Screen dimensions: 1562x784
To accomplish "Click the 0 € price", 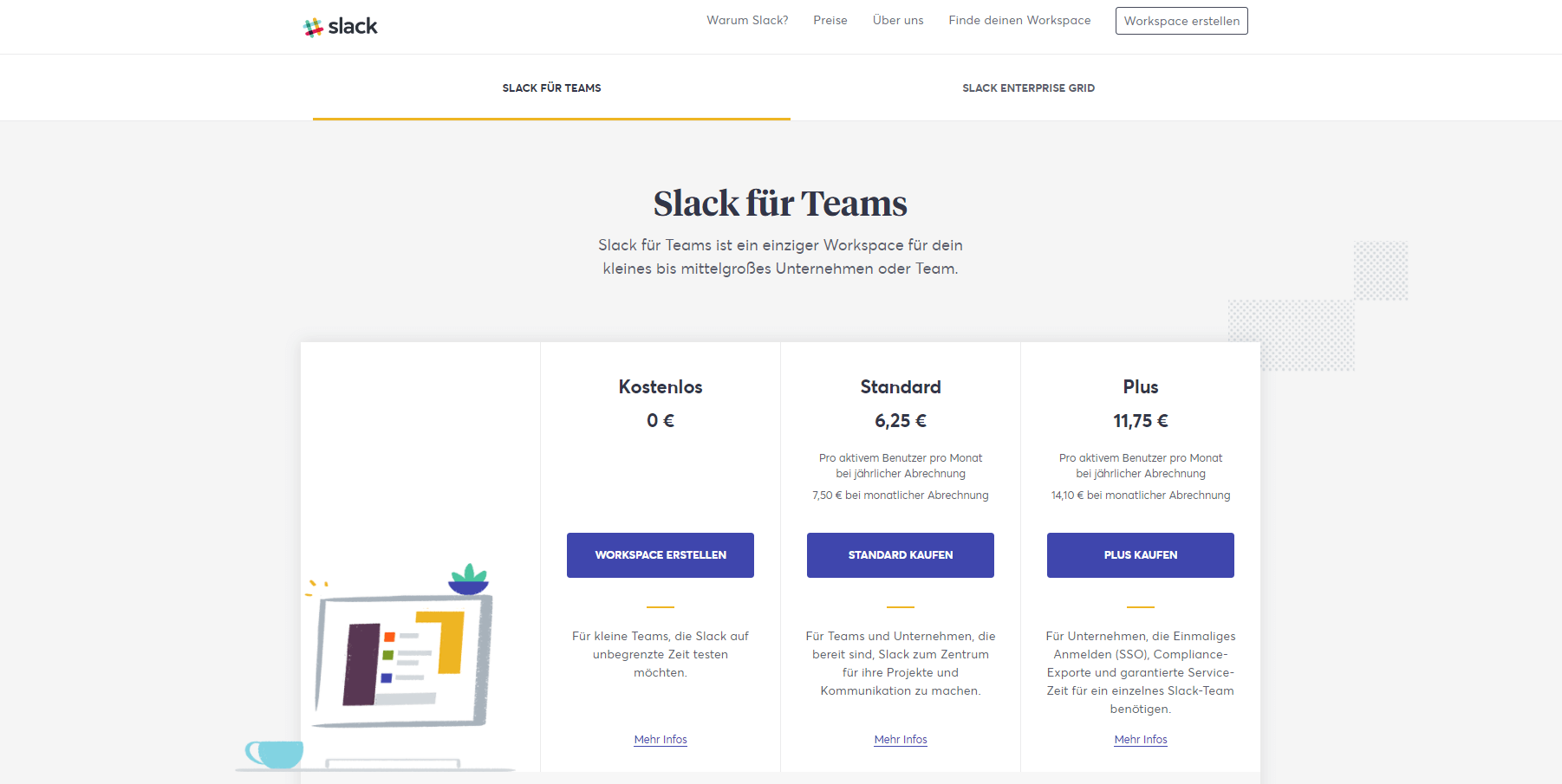I will pyautogui.click(x=661, y=421).
